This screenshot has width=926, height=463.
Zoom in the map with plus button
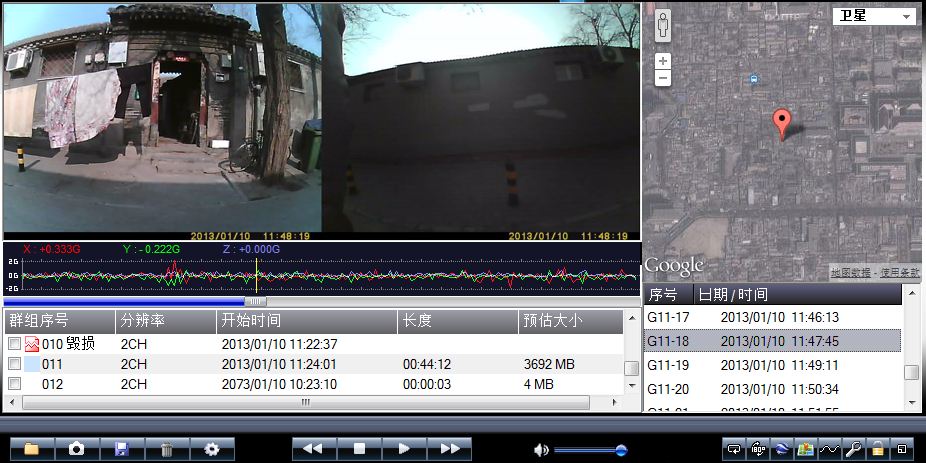tap(663, 61)
